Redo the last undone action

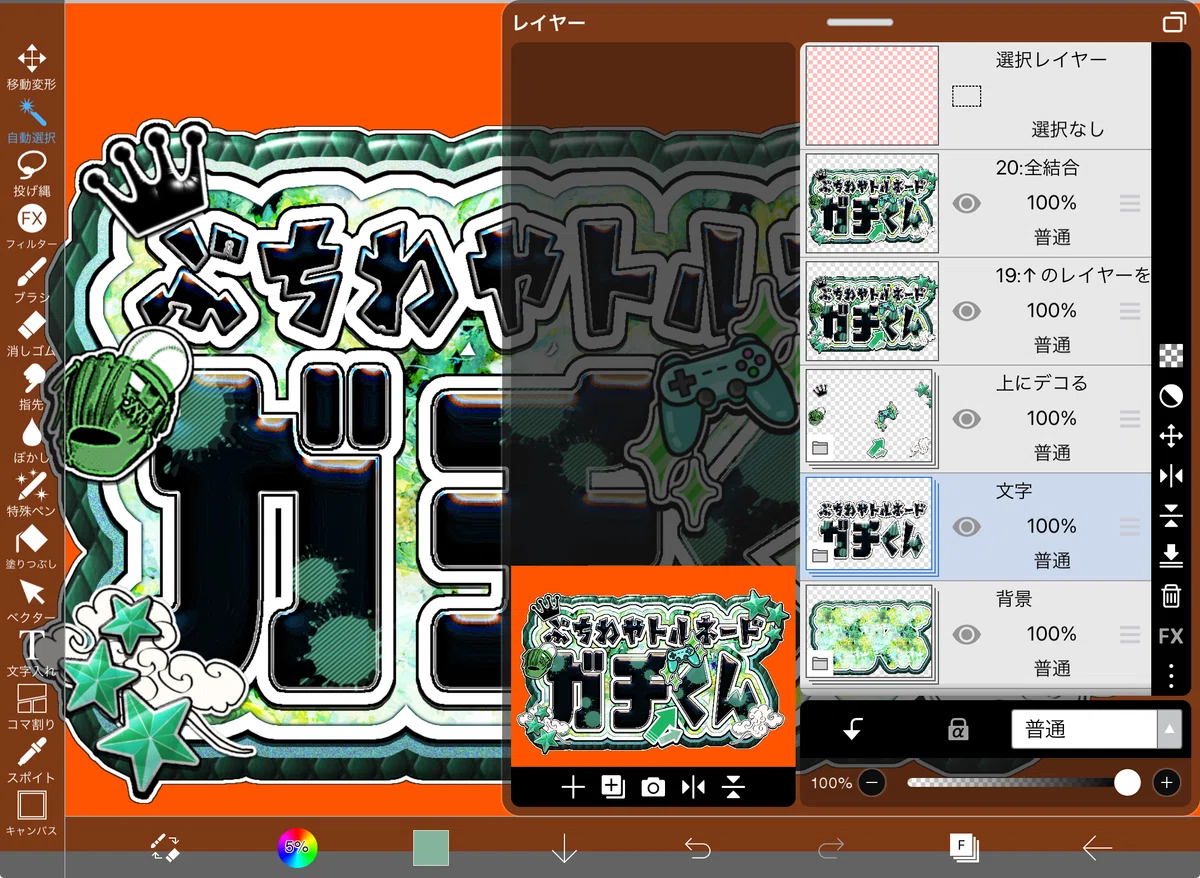(x=830, y=848)
